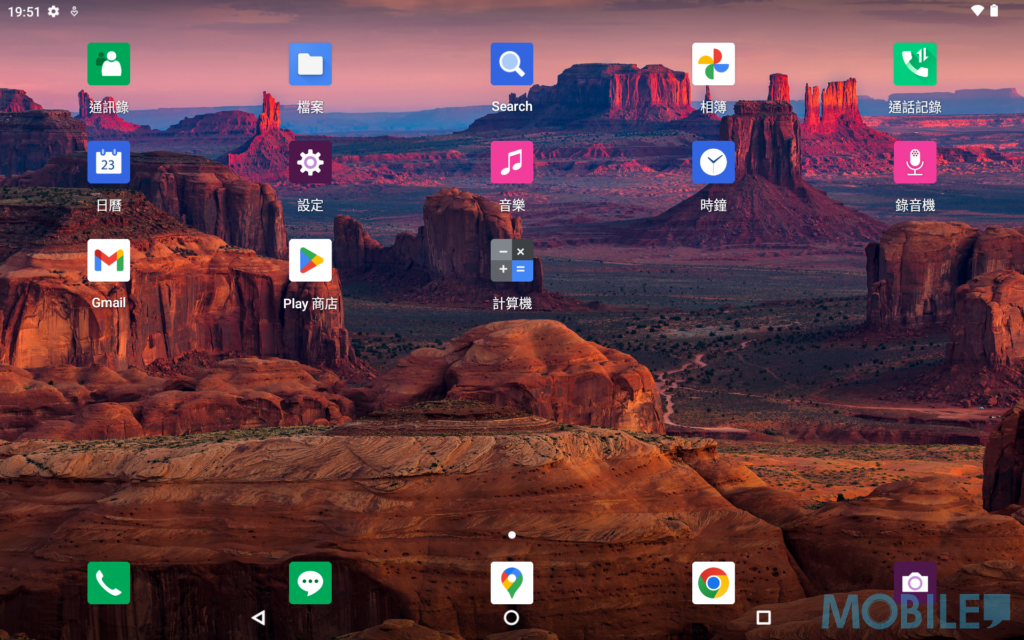Open Chrome browser from the dock
1024x640 pixels.
713,583
